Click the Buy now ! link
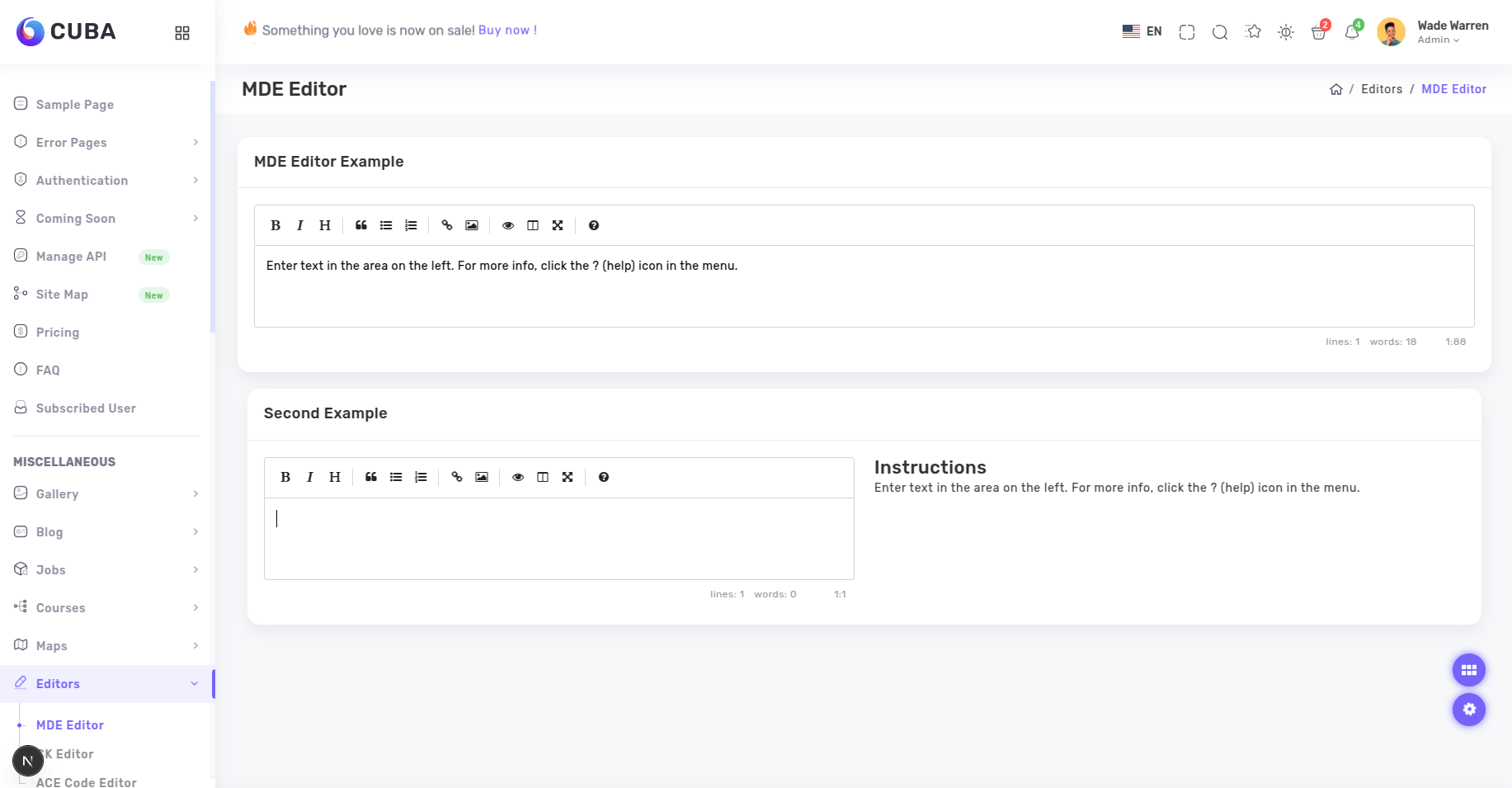This screenshot has height=788, width=1512. pyautogui.click(x=507, y=30)
